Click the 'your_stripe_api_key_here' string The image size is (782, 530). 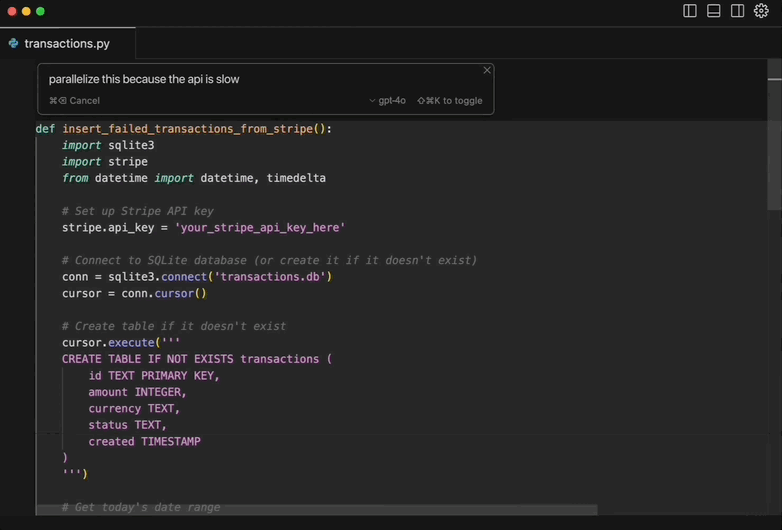259,228
